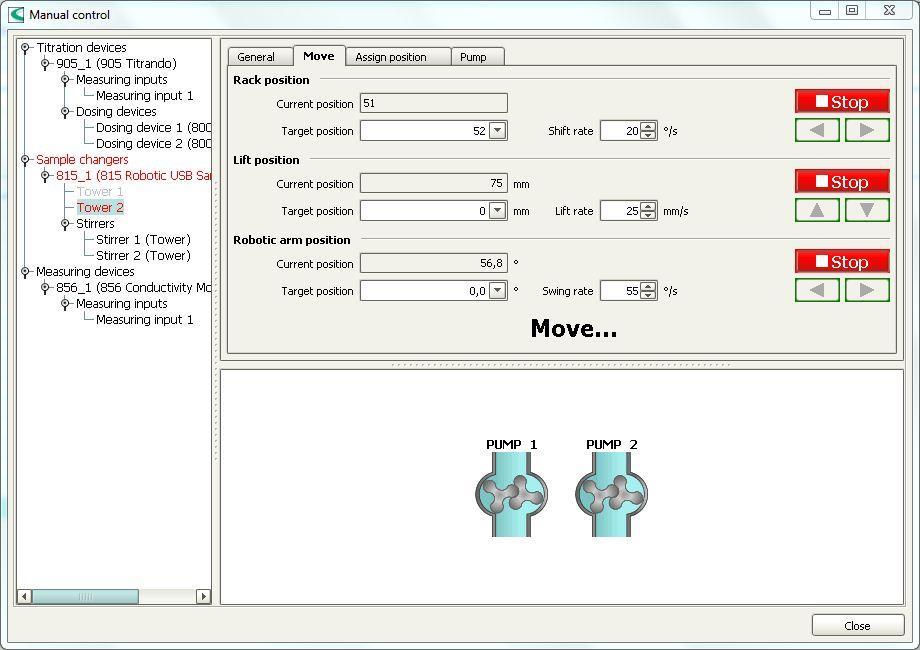Lower lift with down arrow button

[867, 210]
